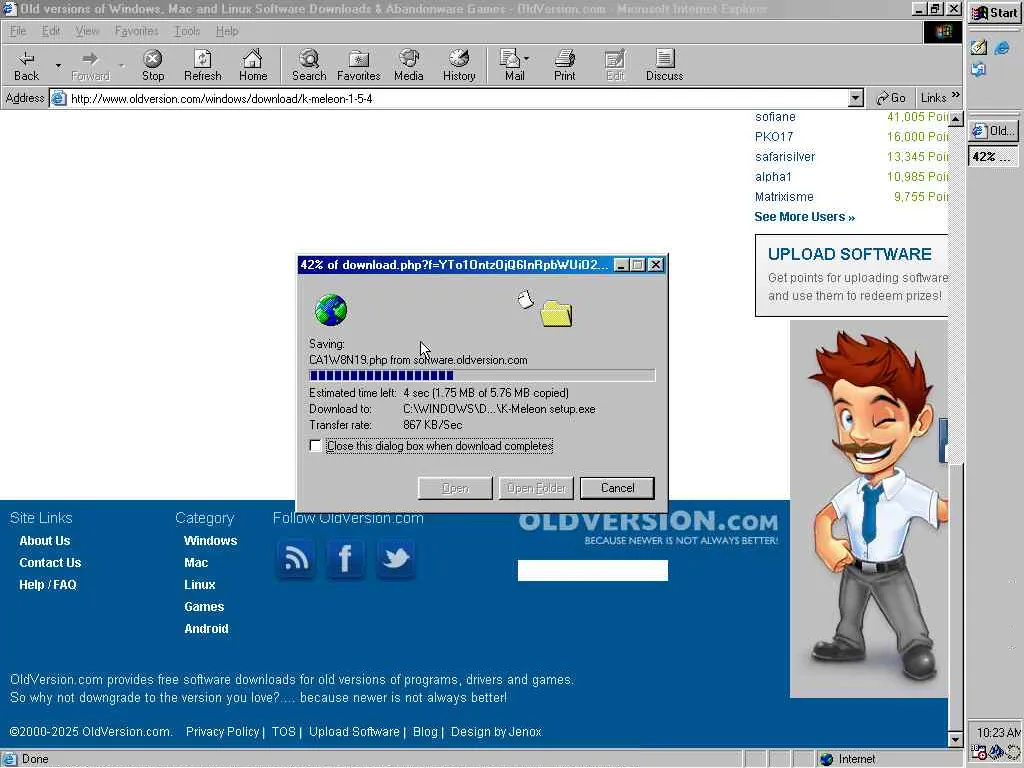Click the download progress bar
The height and width of the screenshot is (768, 1024).
click(482, 376)
